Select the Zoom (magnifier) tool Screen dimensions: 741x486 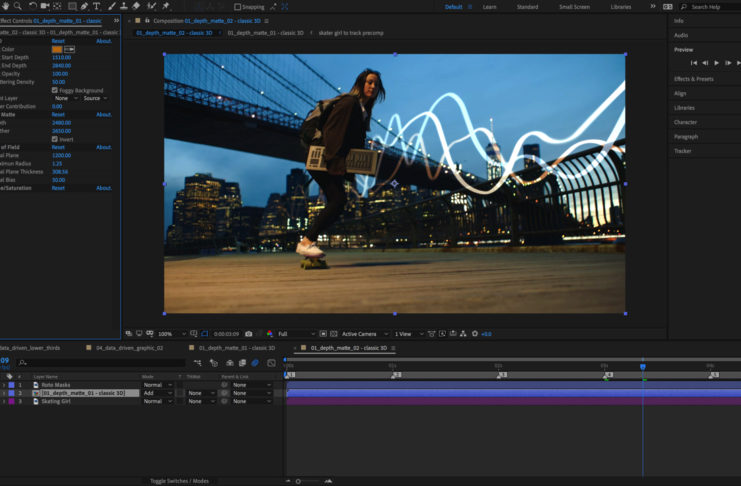click(17, 6)
